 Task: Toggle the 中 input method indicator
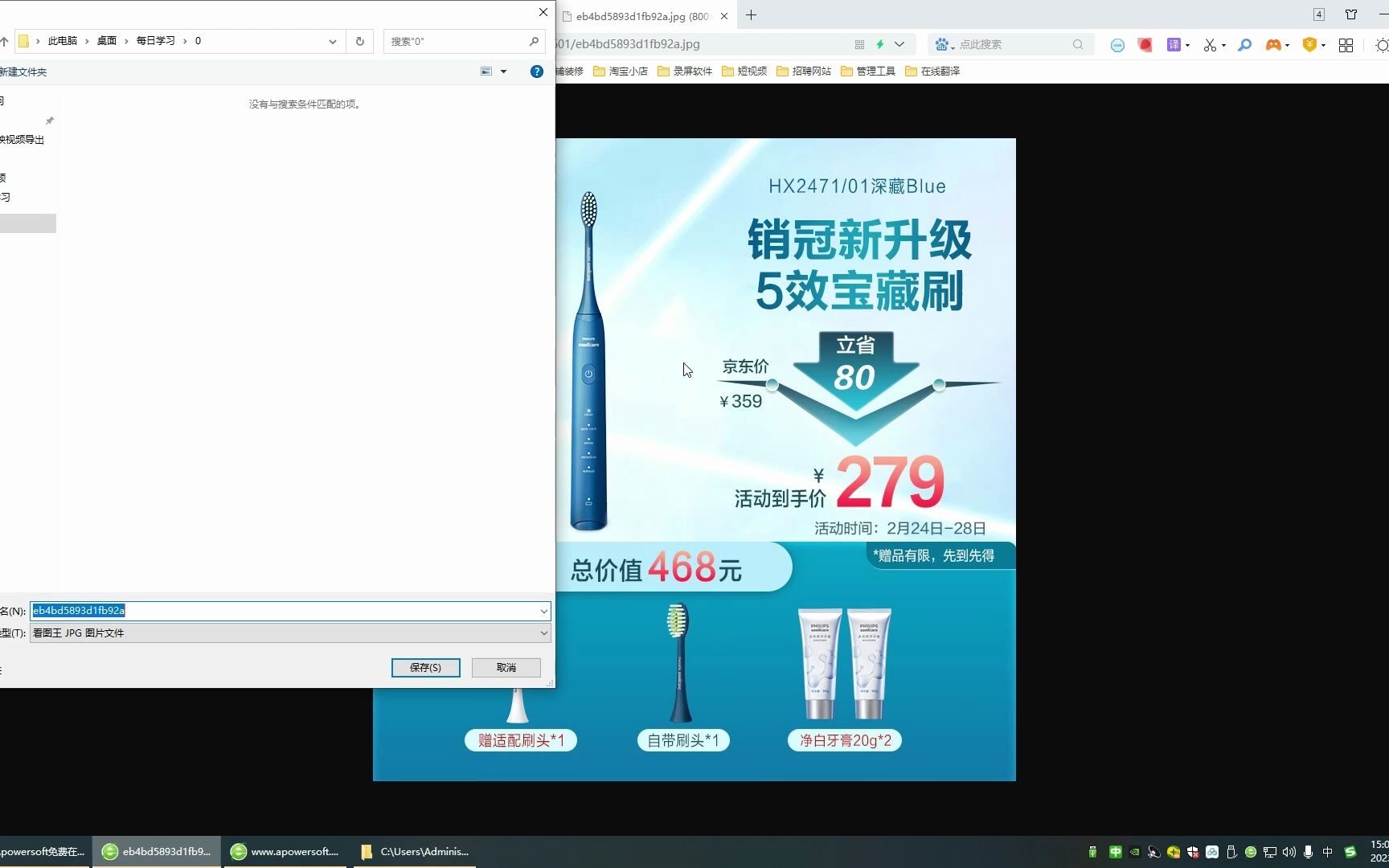[x=1327, y=852]
